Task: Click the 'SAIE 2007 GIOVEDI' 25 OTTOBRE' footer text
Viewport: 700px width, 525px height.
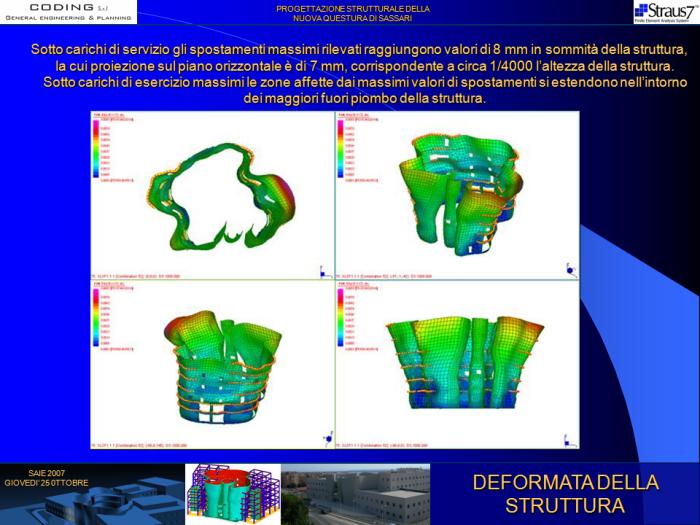Action: click(46, 477)
